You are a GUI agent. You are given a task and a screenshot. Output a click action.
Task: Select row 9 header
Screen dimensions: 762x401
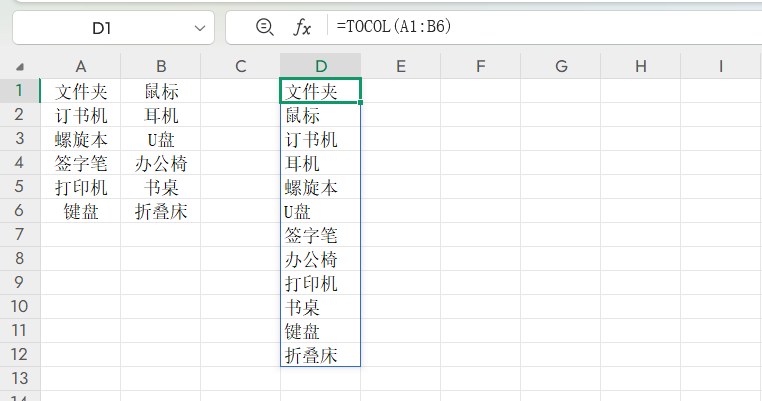click(x=19, y=282)
